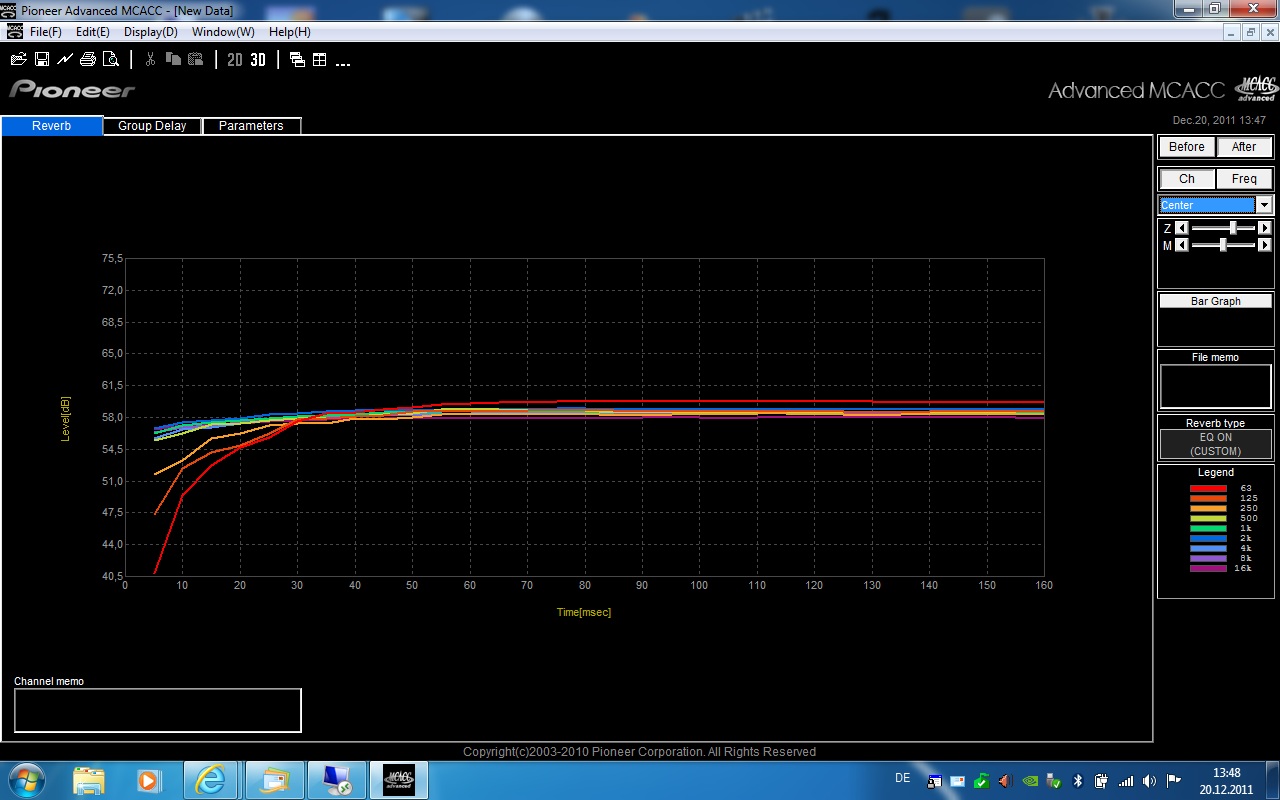This screenshot has width=1280, height=800.
Task: Click the power plug battery tray icon
Action: [1102, 781]
